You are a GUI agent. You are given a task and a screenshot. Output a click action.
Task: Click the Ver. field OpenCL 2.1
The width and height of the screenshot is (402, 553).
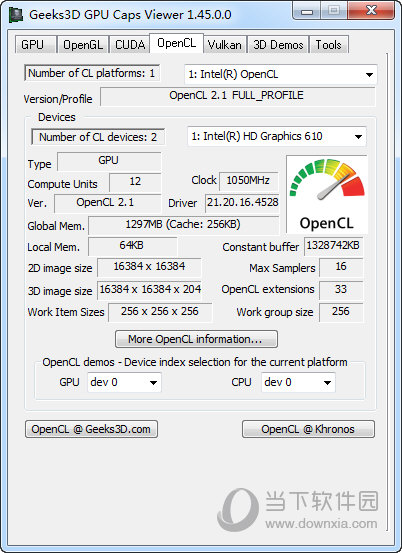(108, 203)
